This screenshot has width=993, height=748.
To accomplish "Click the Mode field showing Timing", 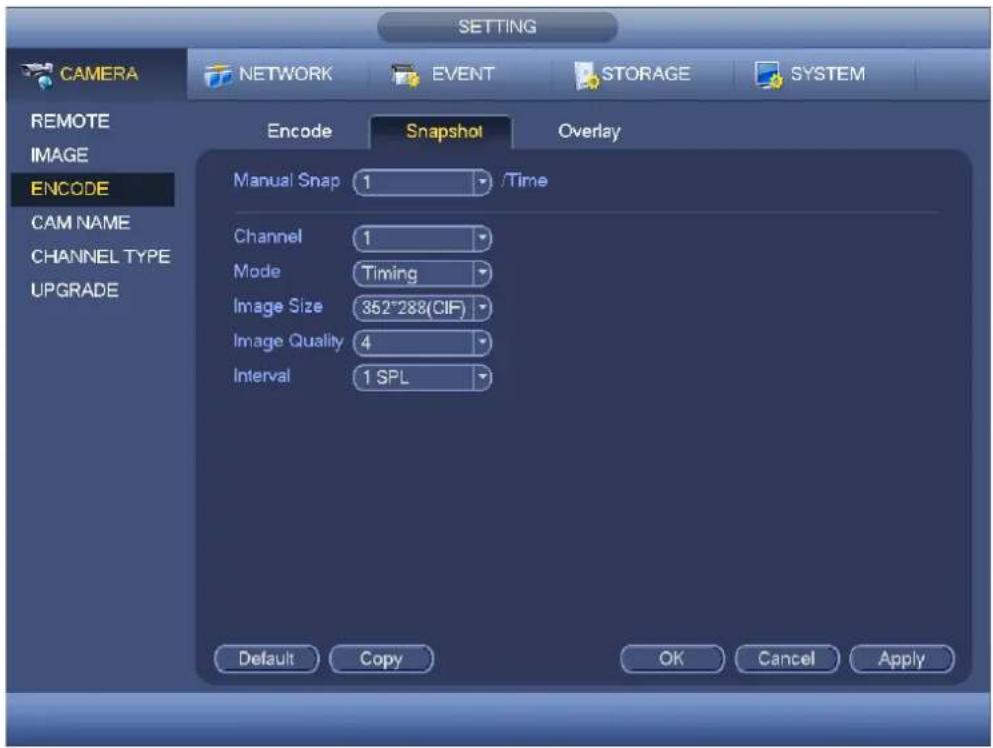I will [422, 274].
